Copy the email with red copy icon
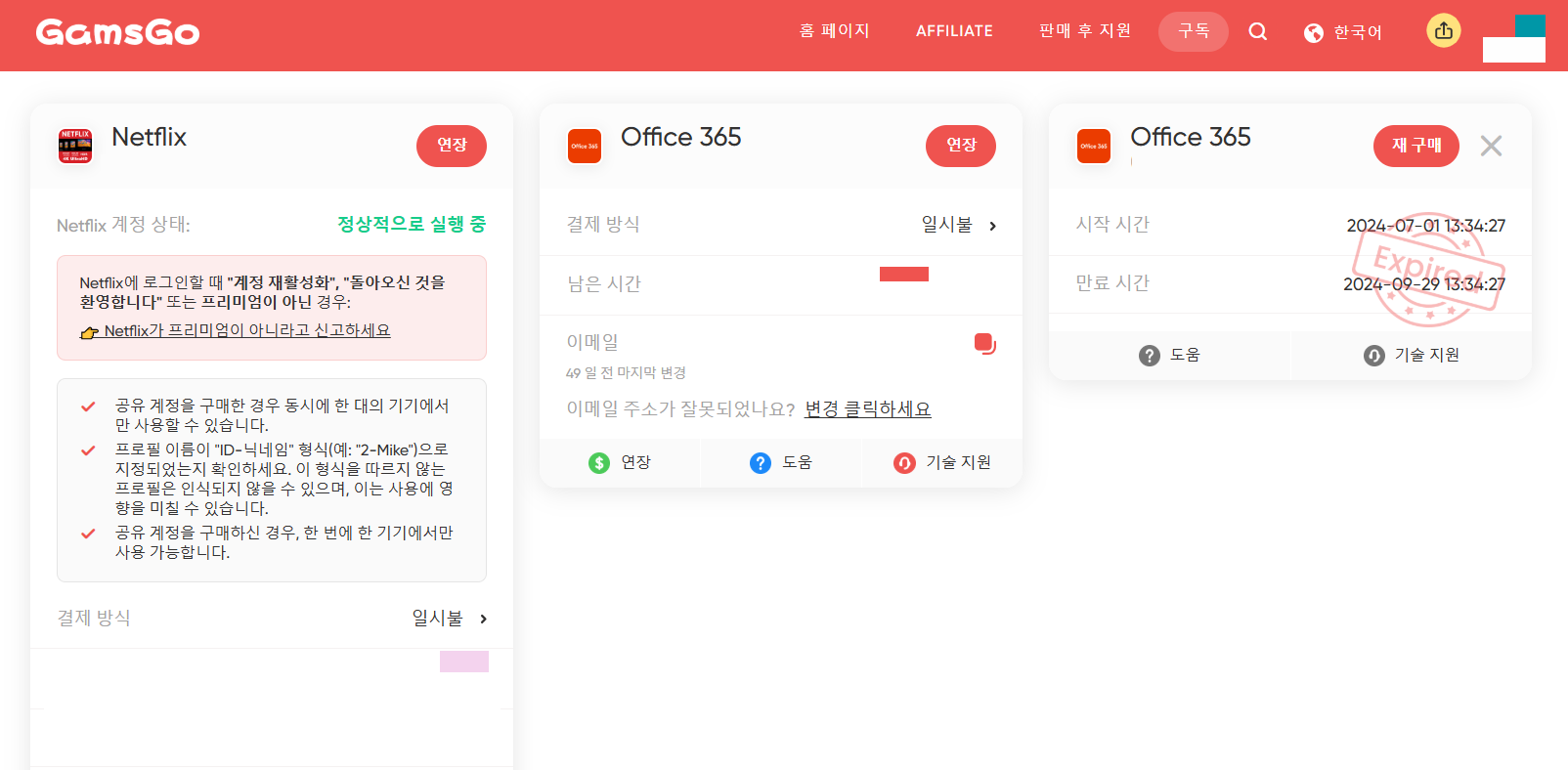This screenshot has width=1568, height=770. [984, 343]
